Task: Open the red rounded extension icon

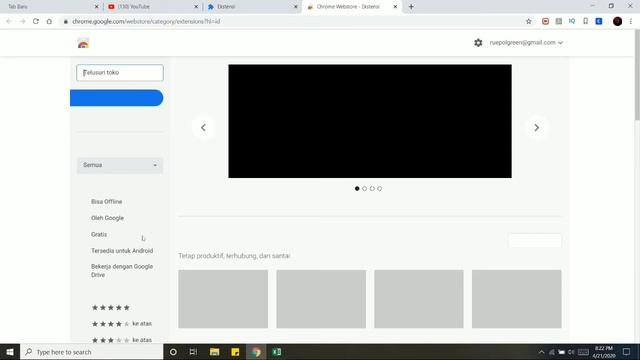Action: click(x=545, y=21)
